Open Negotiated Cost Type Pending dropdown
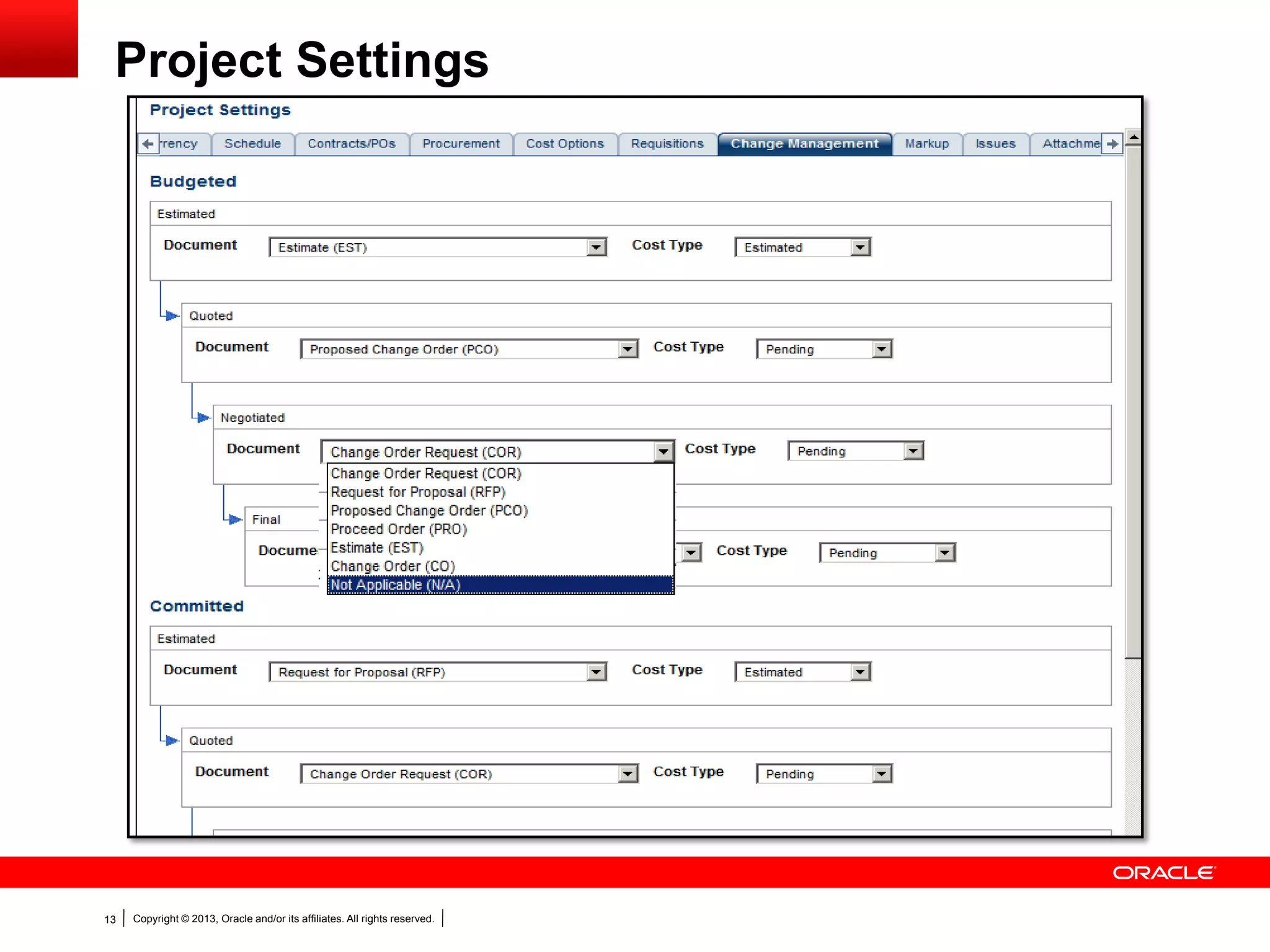Viewport: 1270px width, 952px height. pos(856,451)
